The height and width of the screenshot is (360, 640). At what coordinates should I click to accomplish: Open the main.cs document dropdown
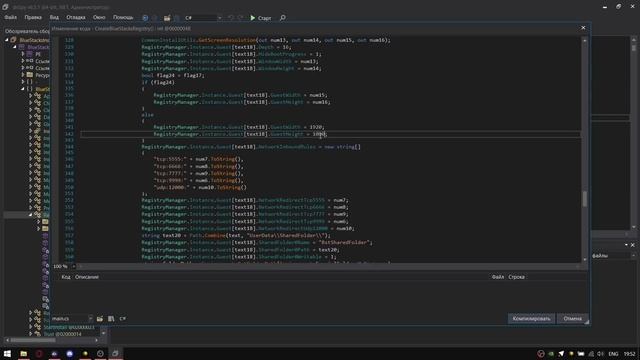(72, 319)
